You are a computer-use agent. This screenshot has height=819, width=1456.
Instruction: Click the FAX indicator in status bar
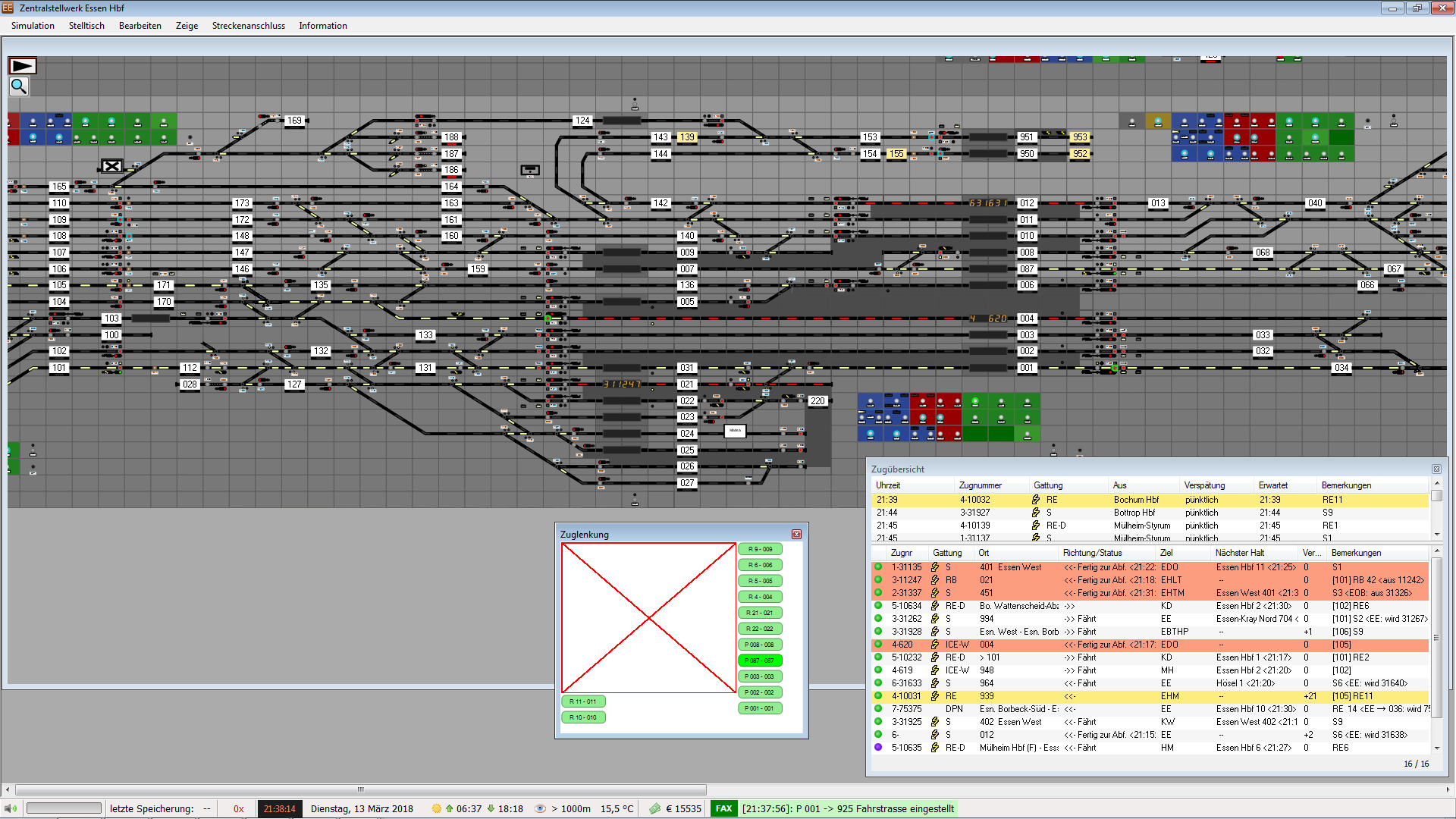tap(724, 808)
